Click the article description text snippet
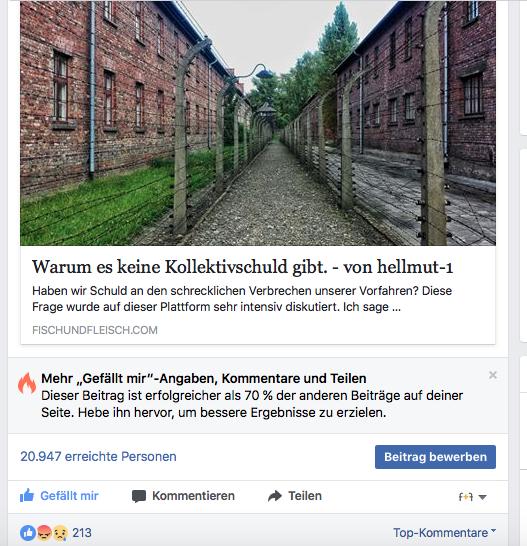This screenshot has height=546, width=527. click(x=242, y=299)
